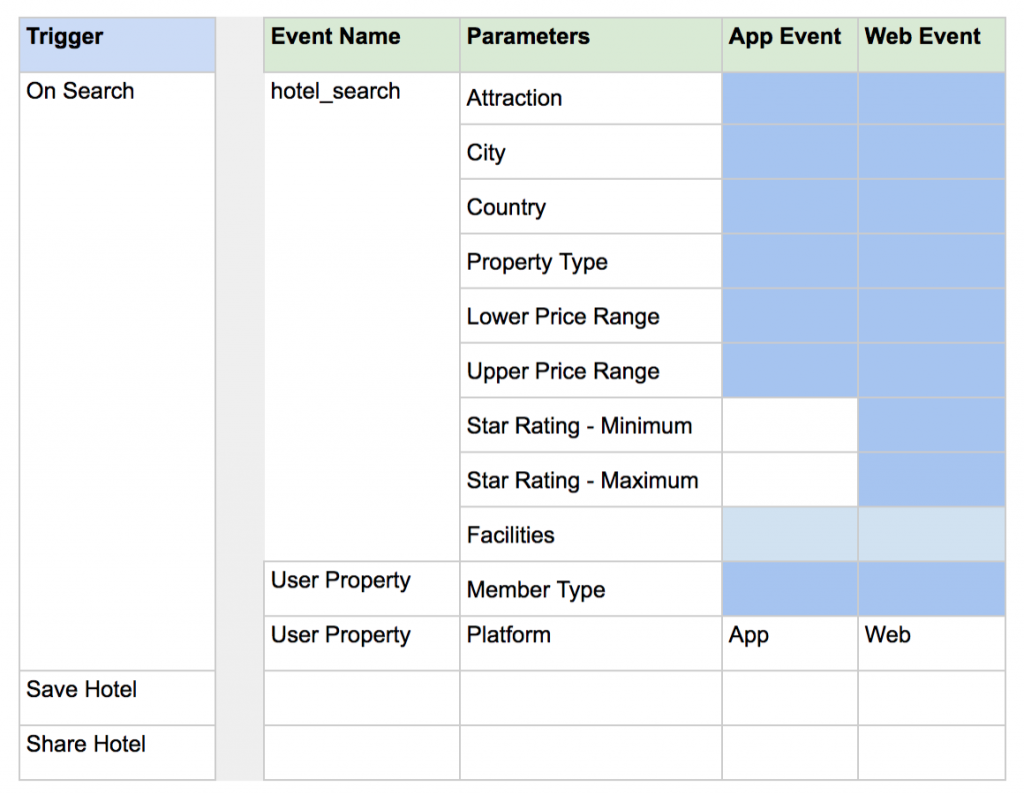Click the Share Hotel trigger cell

(117, 752)
